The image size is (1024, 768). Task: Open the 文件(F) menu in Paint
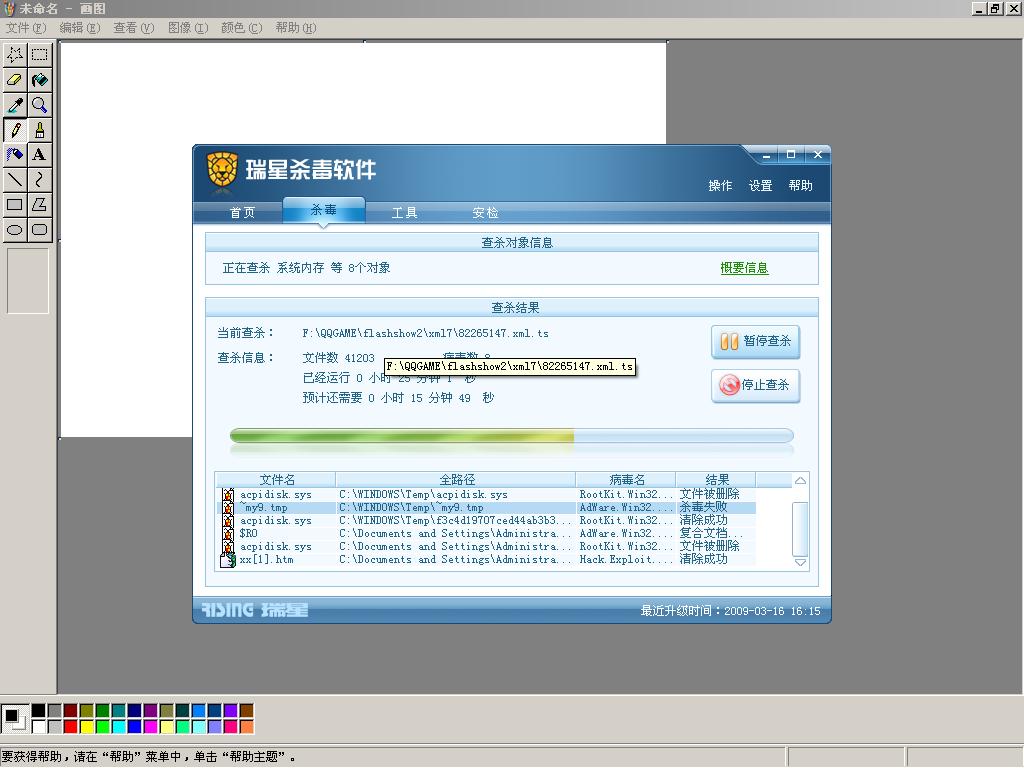(x=25, y=27)
